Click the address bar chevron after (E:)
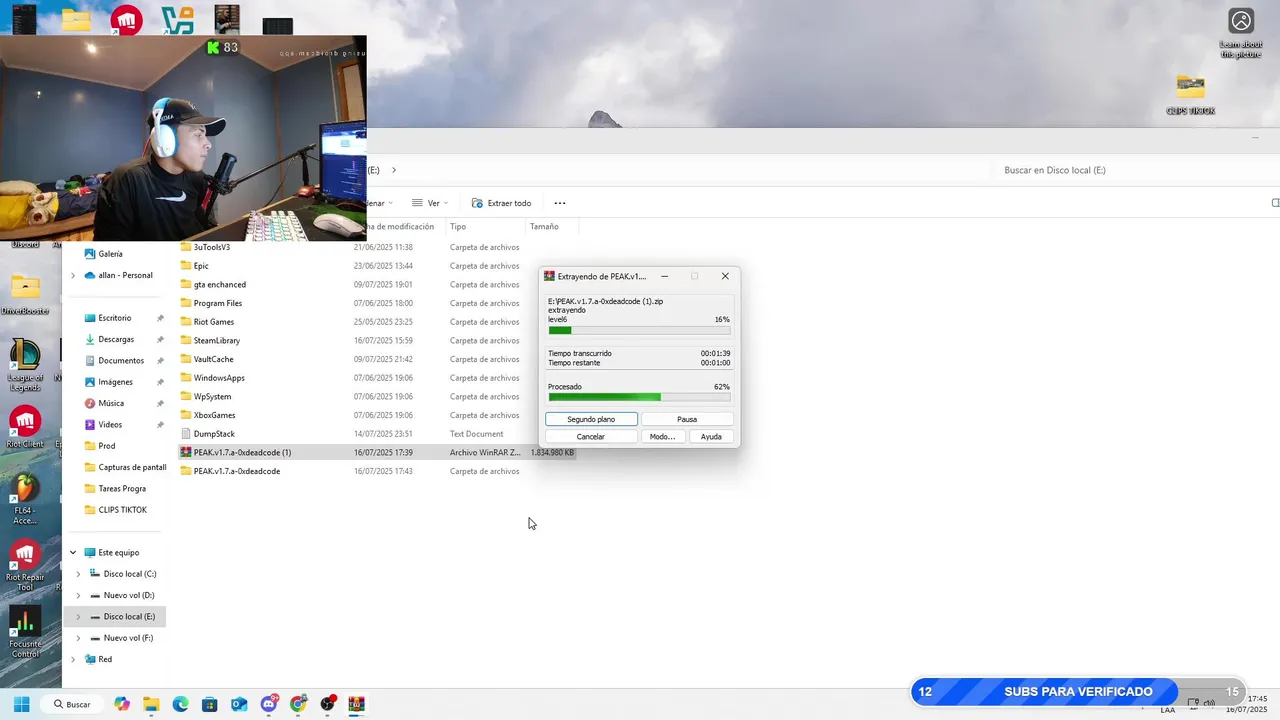Image resolution: width=1280 pixels, height=720 pixels. click(394, 170)
